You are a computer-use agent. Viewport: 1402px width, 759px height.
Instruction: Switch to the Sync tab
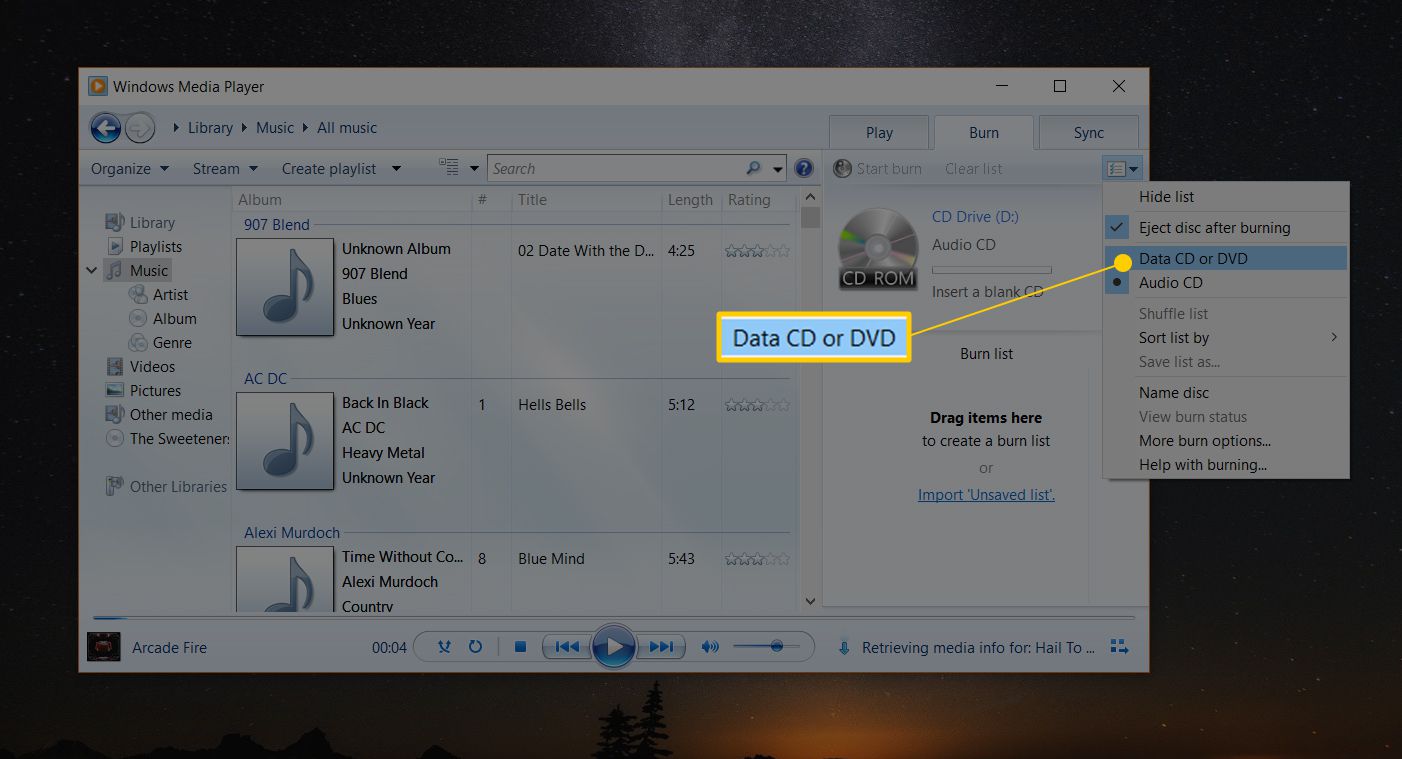pyautogui.click(x=1089, y=132)
